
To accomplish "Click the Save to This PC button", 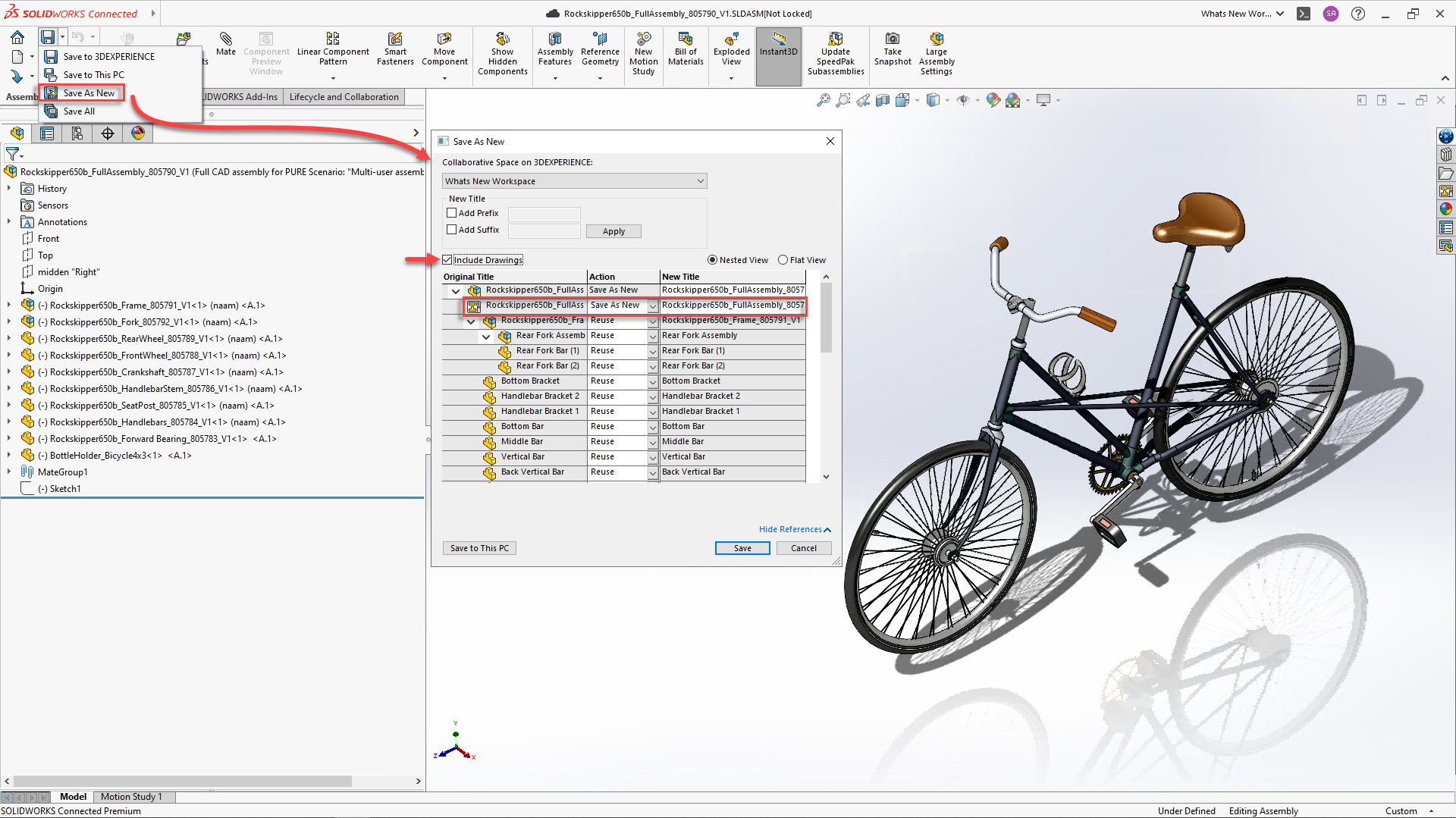I will [x=479, y=548].
